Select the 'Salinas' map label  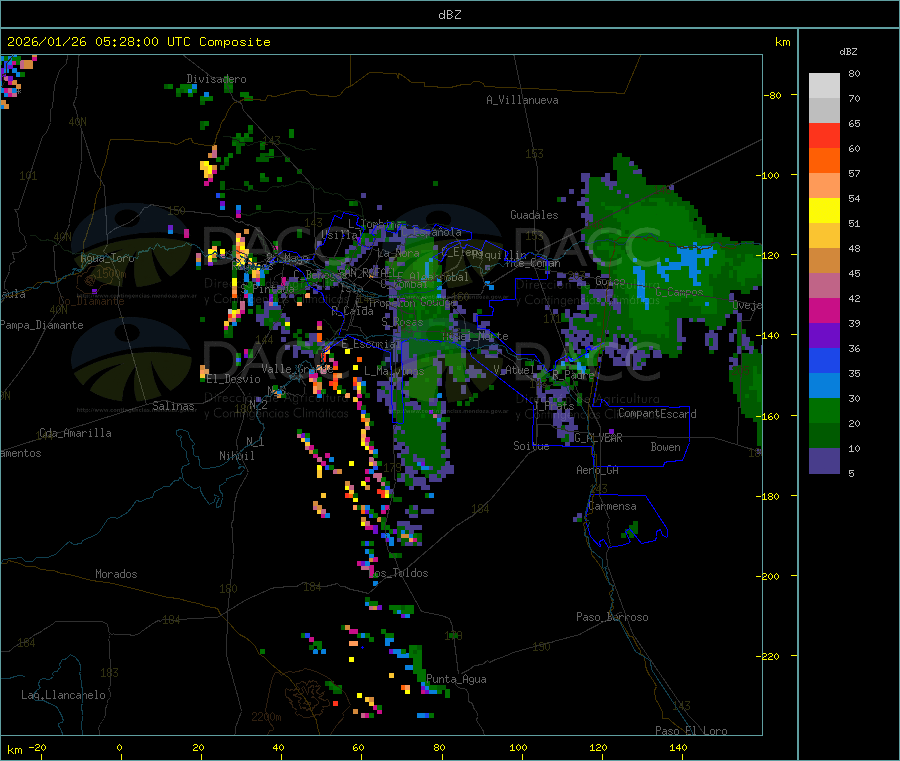point(173,406)
